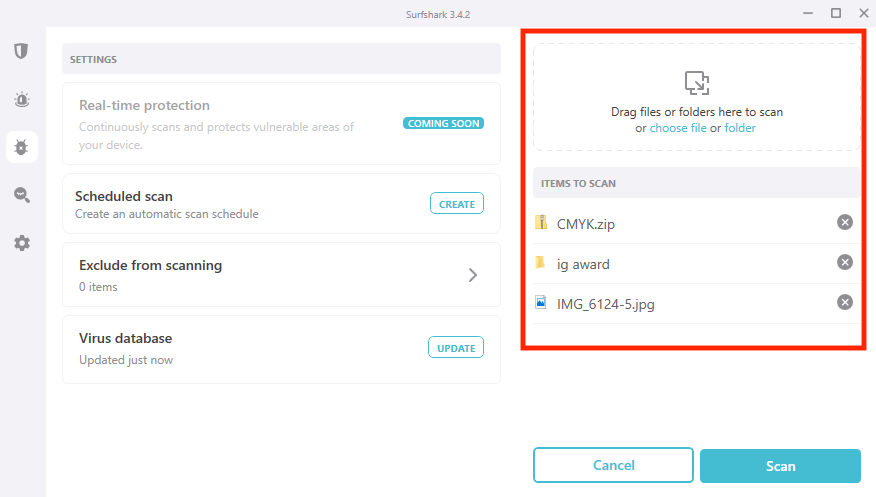Open the Settings gear in sidebar

pos(22,243)
